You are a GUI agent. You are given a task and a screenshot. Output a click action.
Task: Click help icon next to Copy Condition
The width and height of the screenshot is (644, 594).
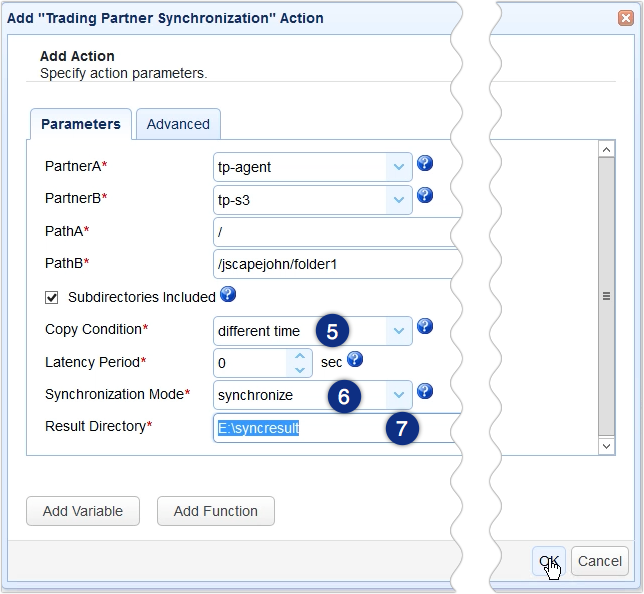424,327
